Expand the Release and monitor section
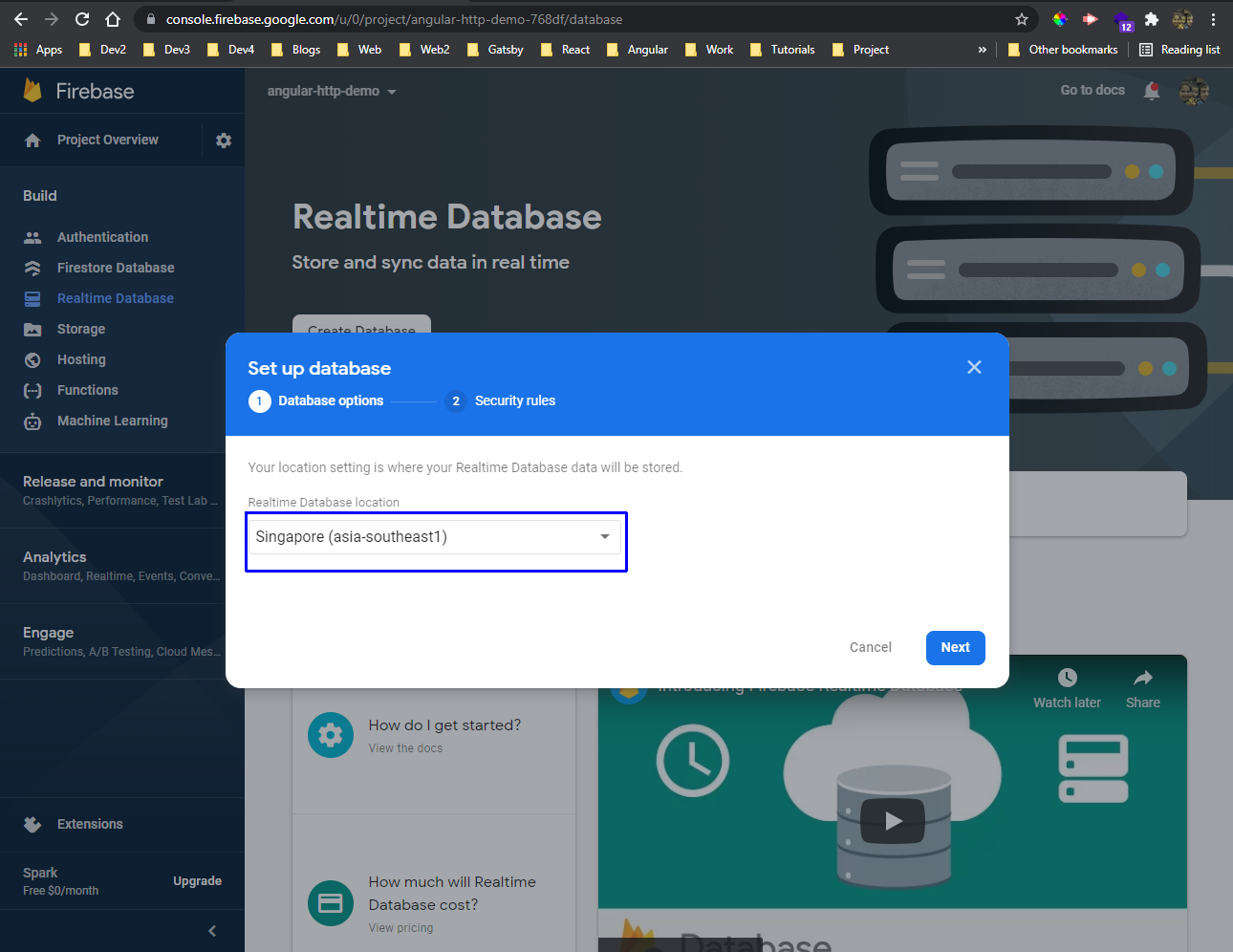 click(x=121, y=490)
